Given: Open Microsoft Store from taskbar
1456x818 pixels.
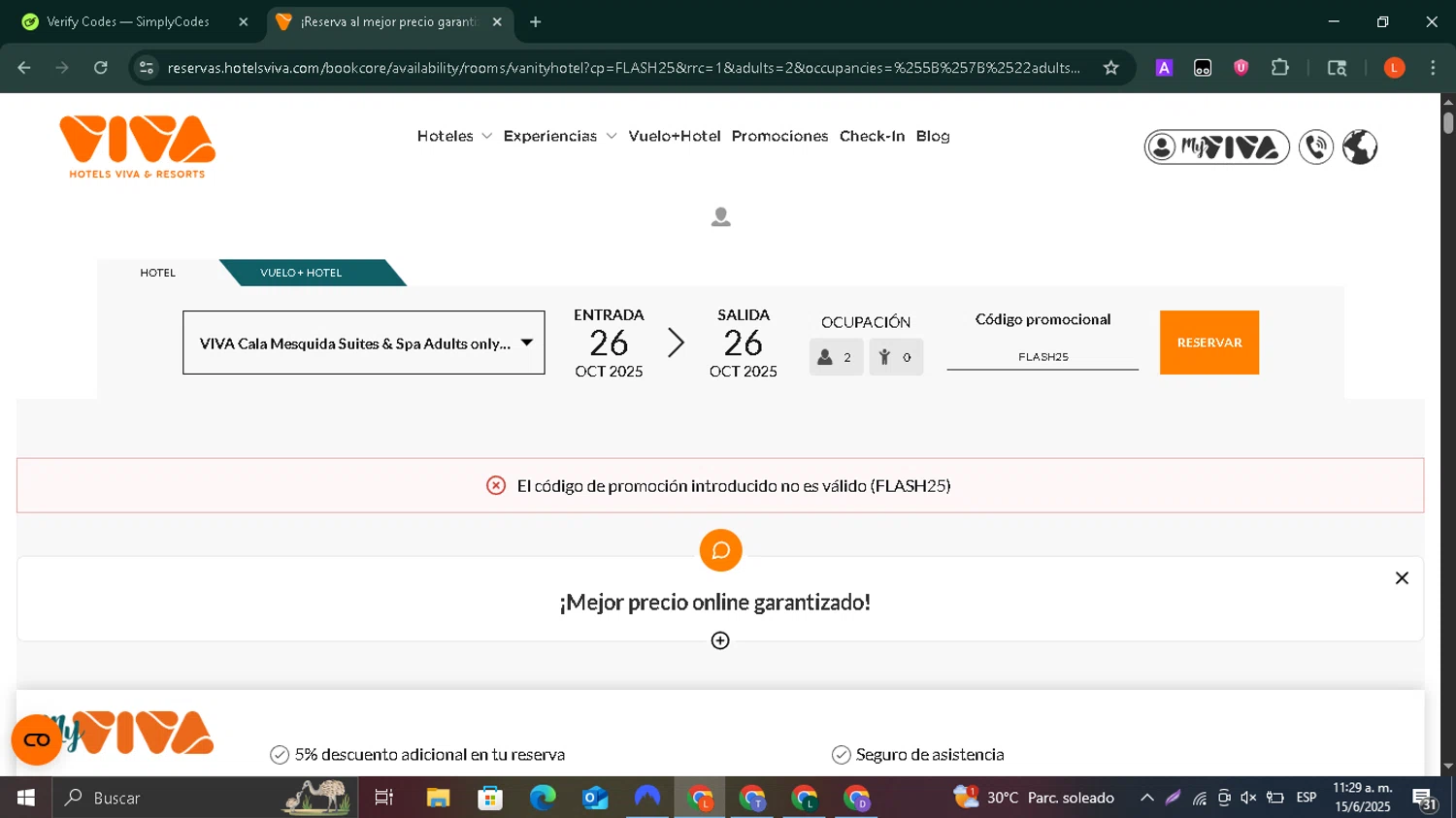Looking at the screenshot, I should pos(490,798).
